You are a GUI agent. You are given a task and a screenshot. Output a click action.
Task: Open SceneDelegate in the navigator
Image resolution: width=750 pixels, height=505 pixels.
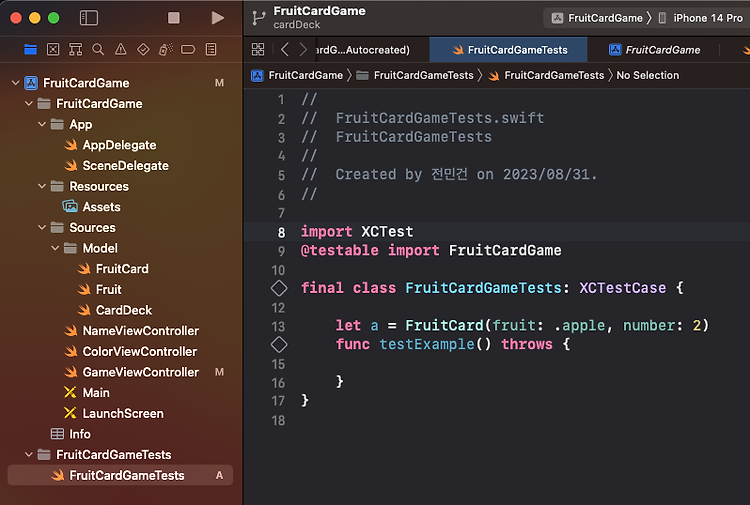pos(125,165)
